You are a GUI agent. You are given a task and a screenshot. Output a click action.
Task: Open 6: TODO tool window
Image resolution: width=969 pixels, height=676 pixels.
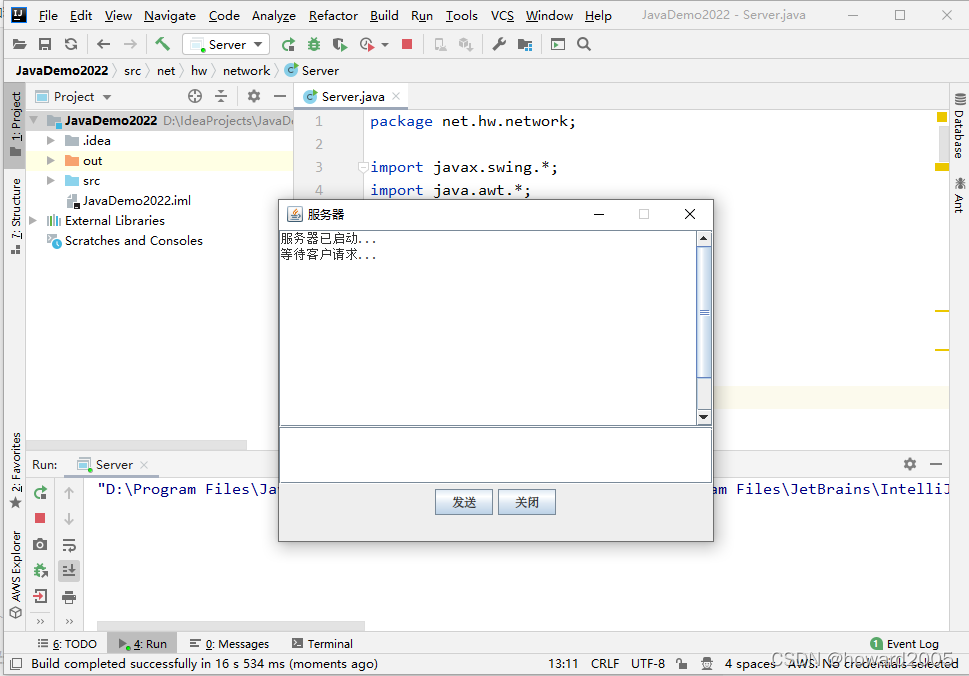click(67, 643)
